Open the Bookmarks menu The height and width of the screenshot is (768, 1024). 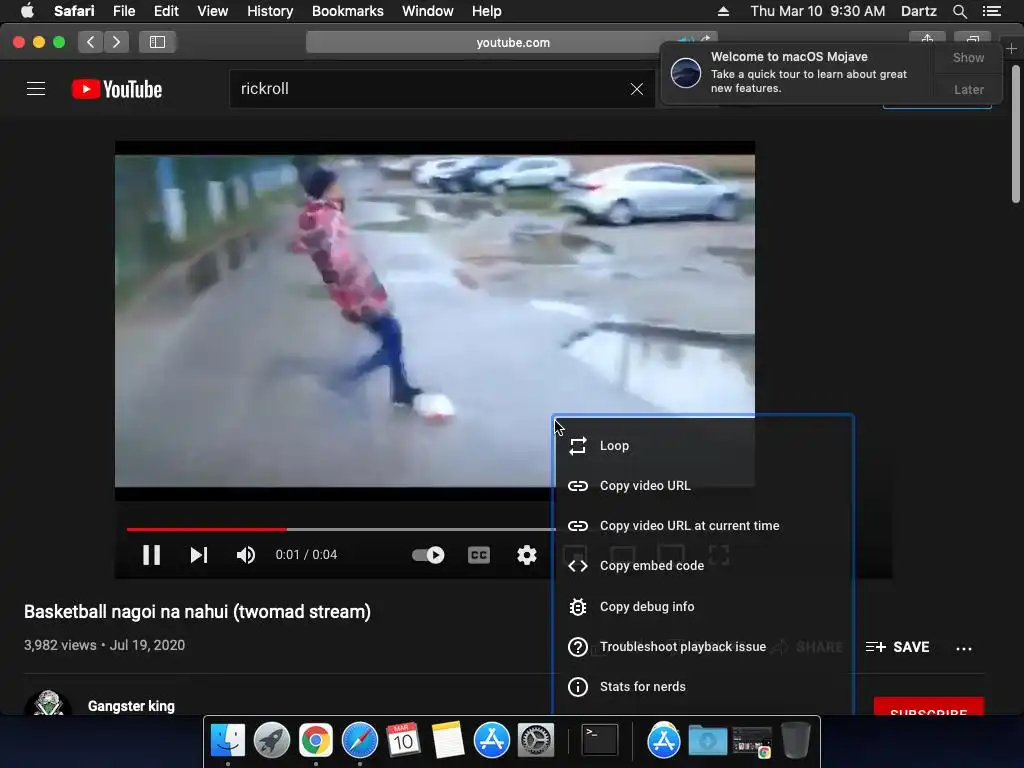[347, 11]
